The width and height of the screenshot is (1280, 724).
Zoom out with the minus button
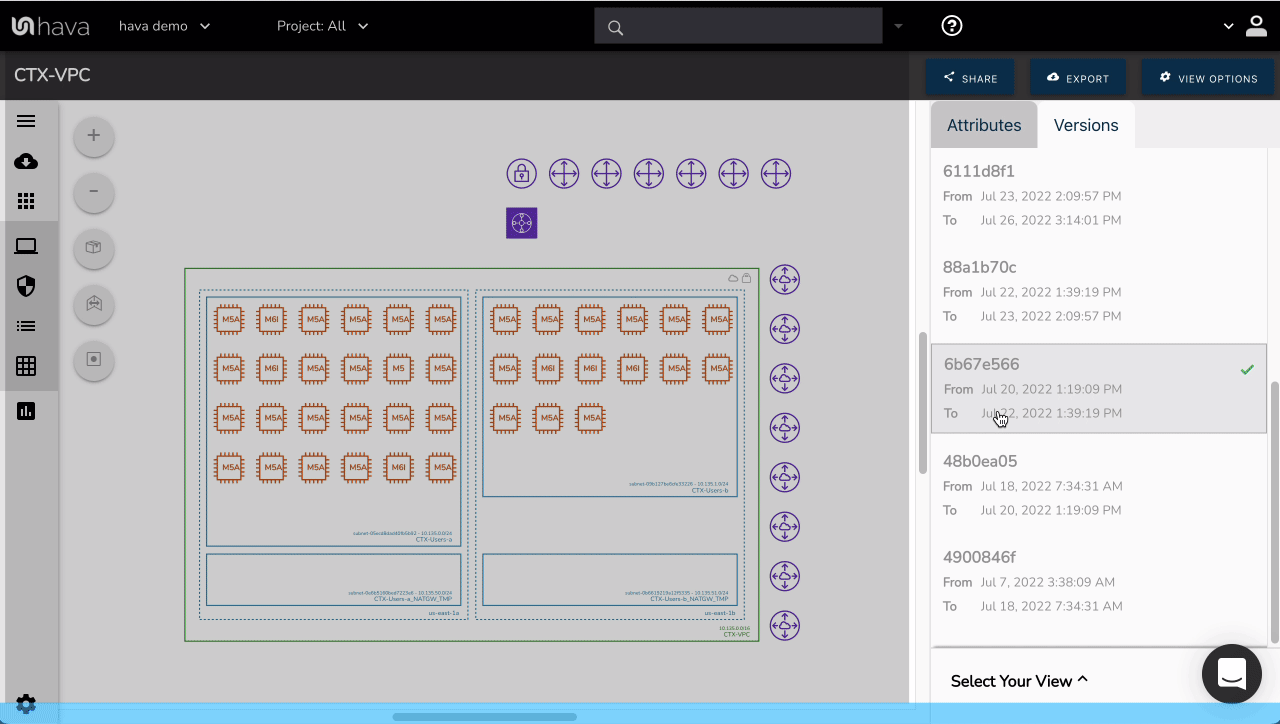(94, 191)
